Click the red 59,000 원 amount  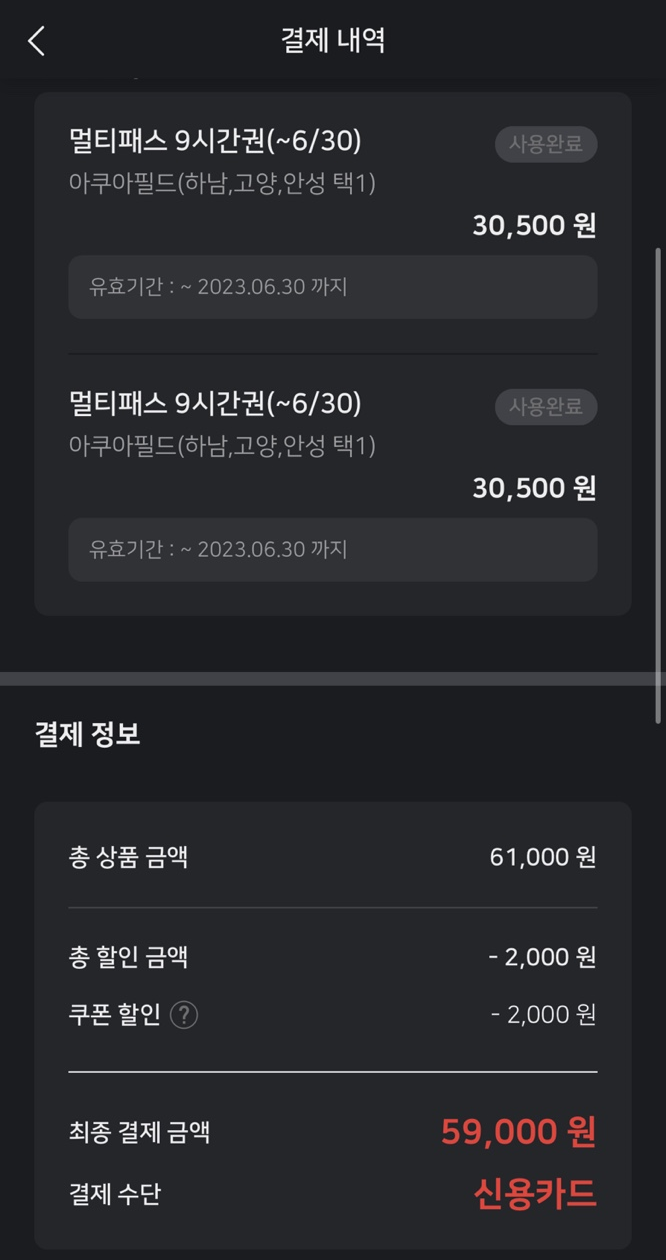520,1131
